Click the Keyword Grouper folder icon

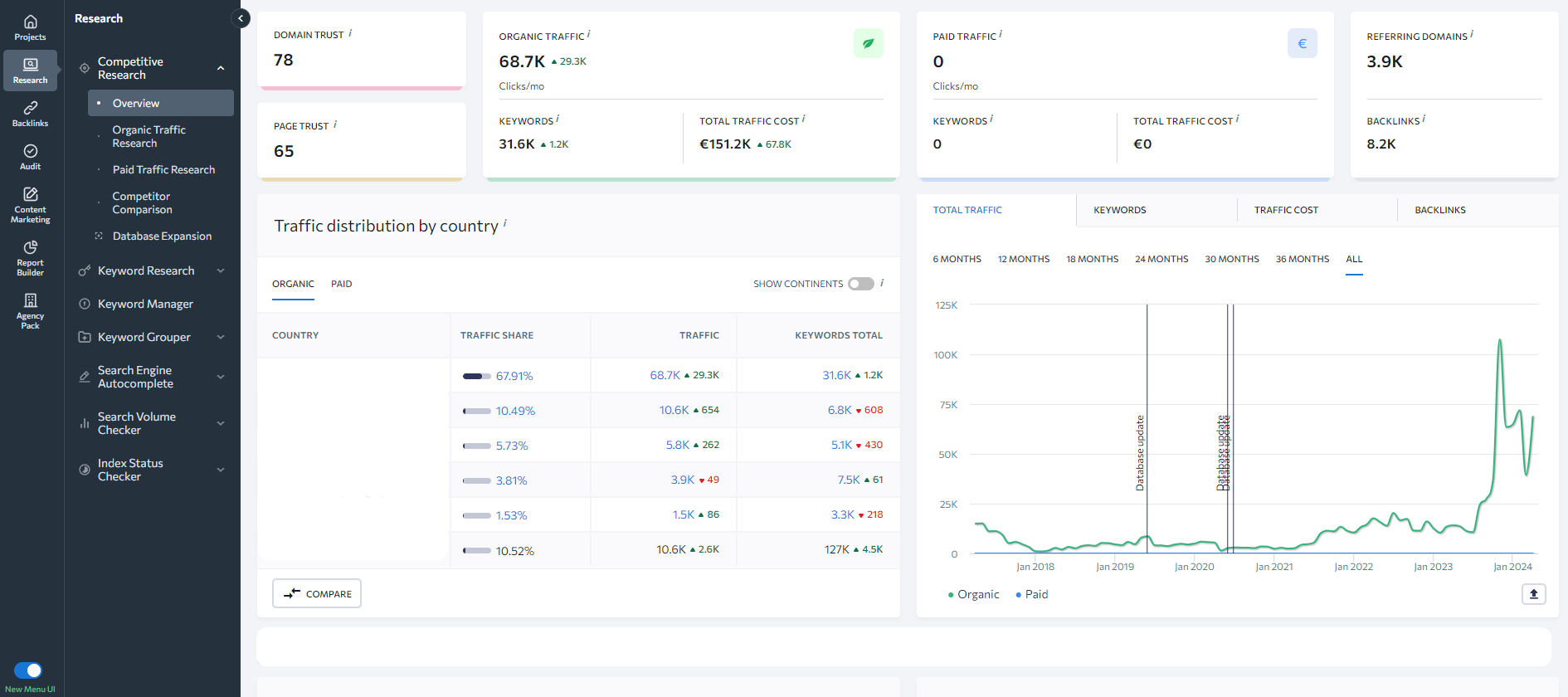pos(84,337)
